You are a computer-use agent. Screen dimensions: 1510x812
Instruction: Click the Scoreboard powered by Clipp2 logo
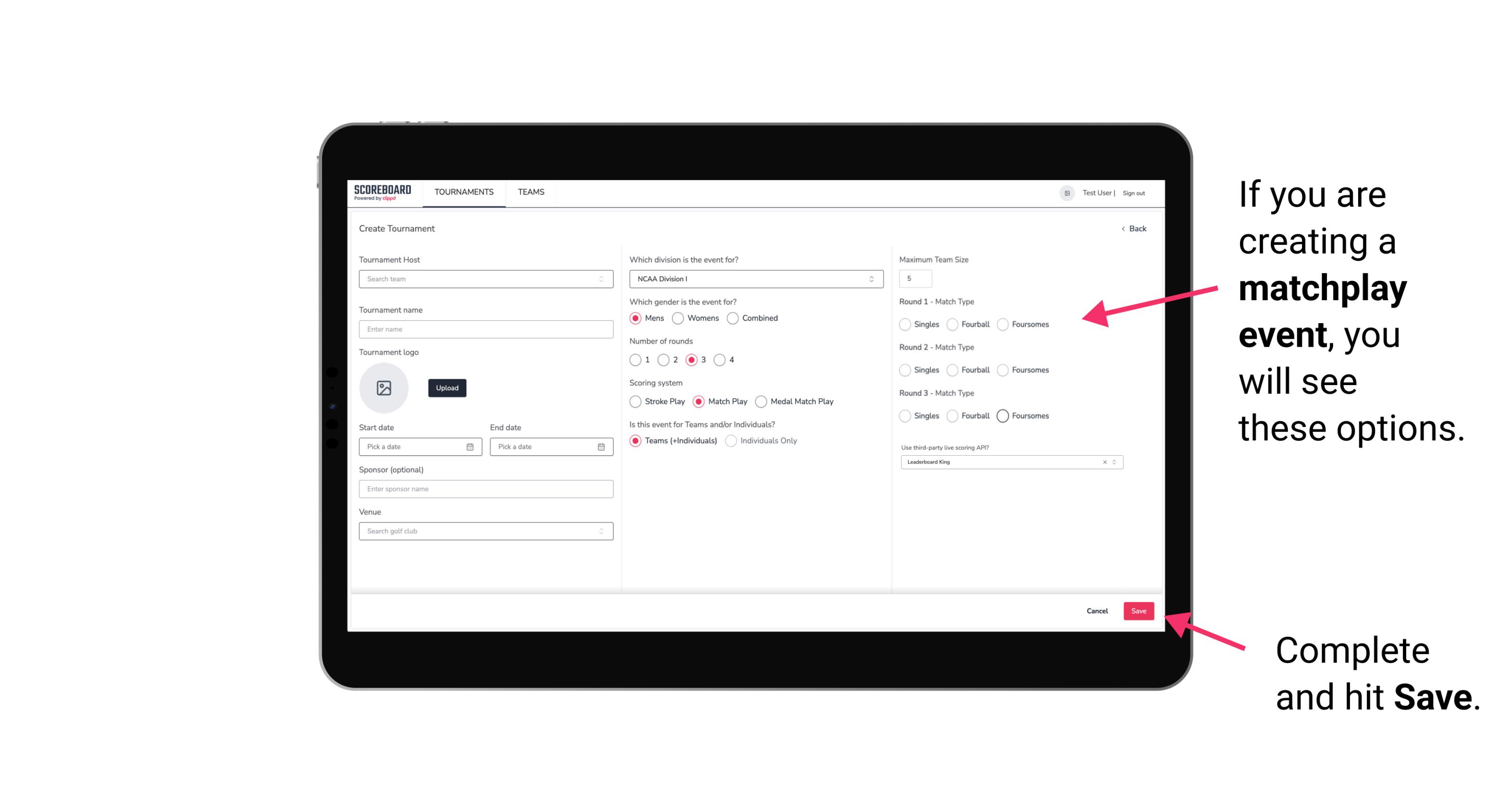[x=384, y=193]
